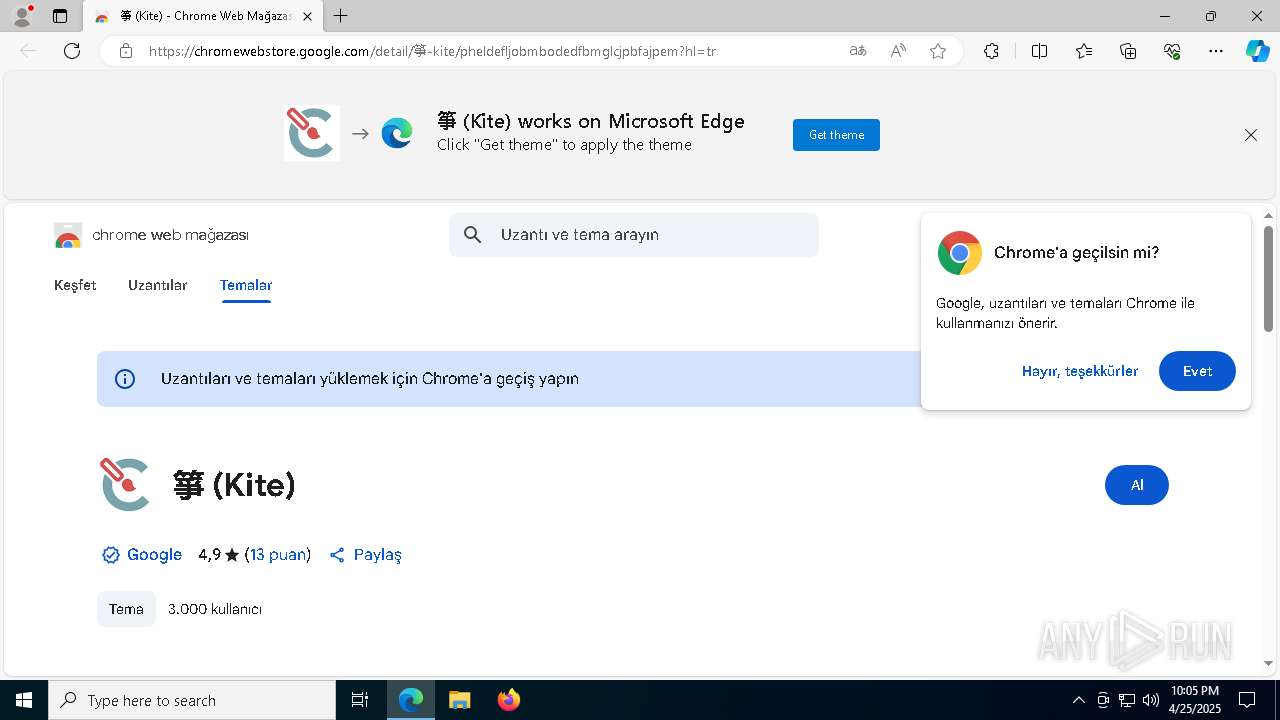This screenshot has height=720, width=1280.
Task: View site information lock icon
Action: pyautogui.click(x=126, y=51)
